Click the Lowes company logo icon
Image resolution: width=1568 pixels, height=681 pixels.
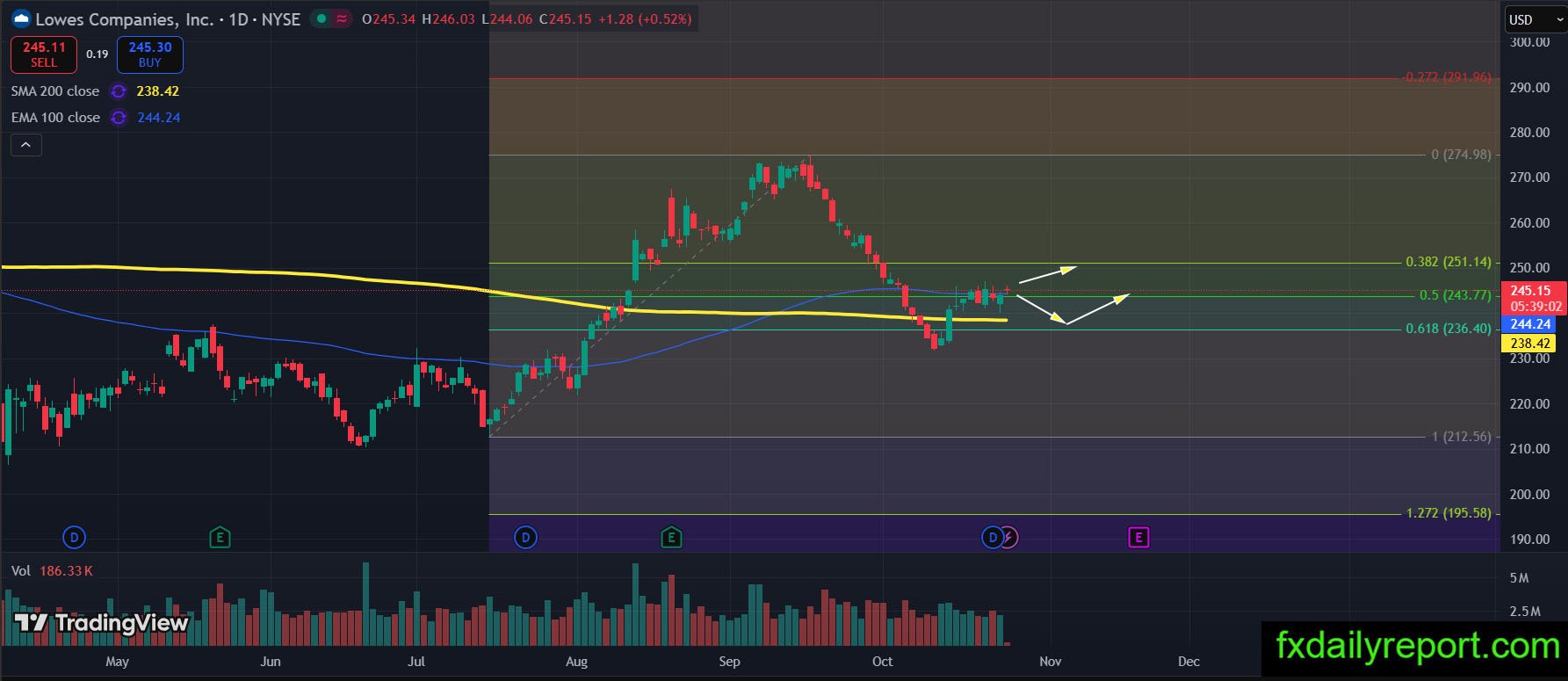[21, 18]
